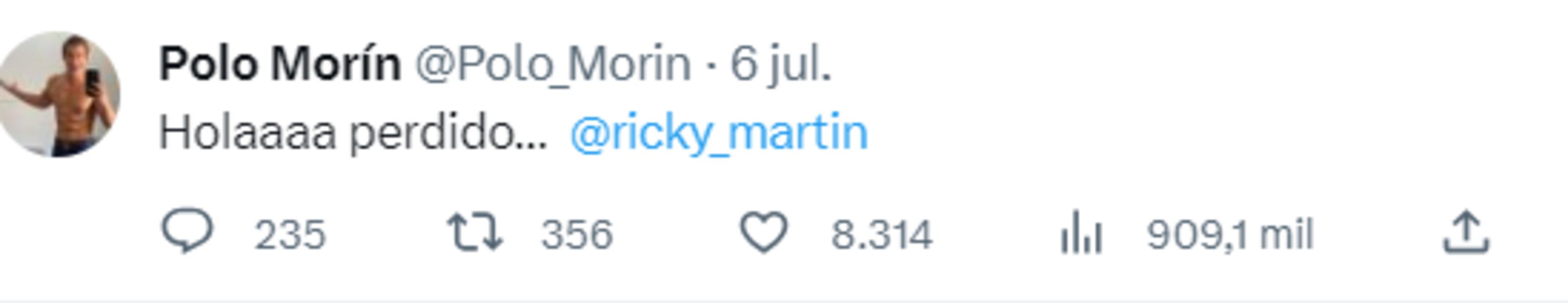Image resolution: width=1568 pixels, height=303 pixels.
Task: Open view analytics bar chart icon
Action: coord(1081,233)
